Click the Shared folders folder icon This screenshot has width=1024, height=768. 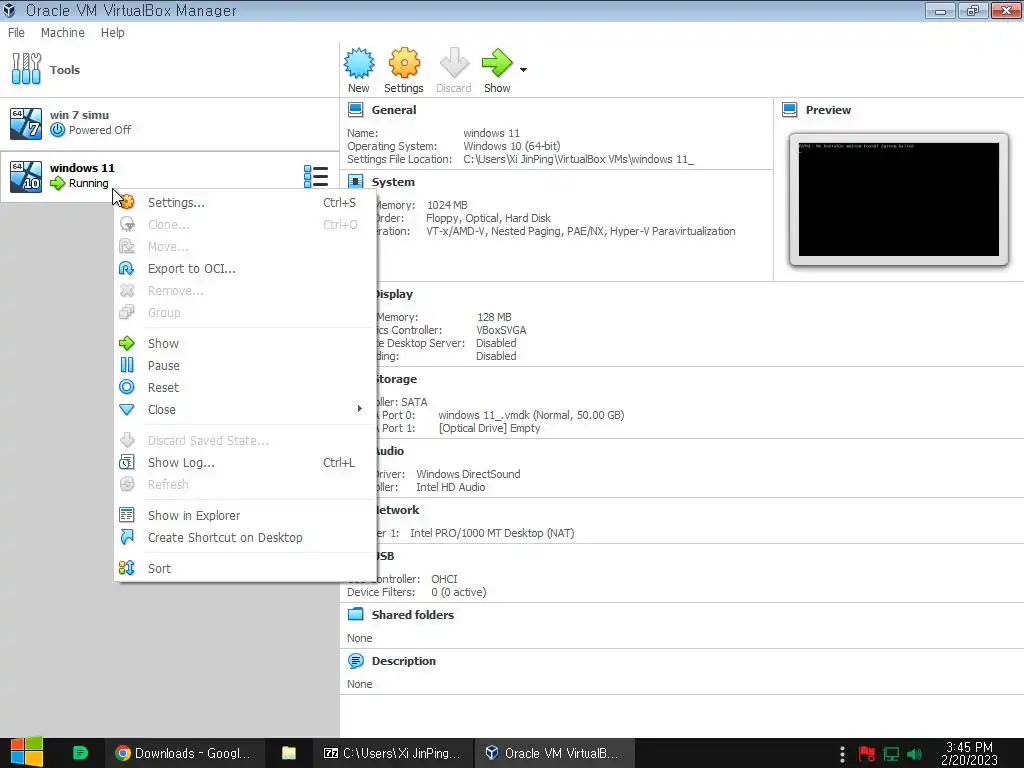point(356,615)
